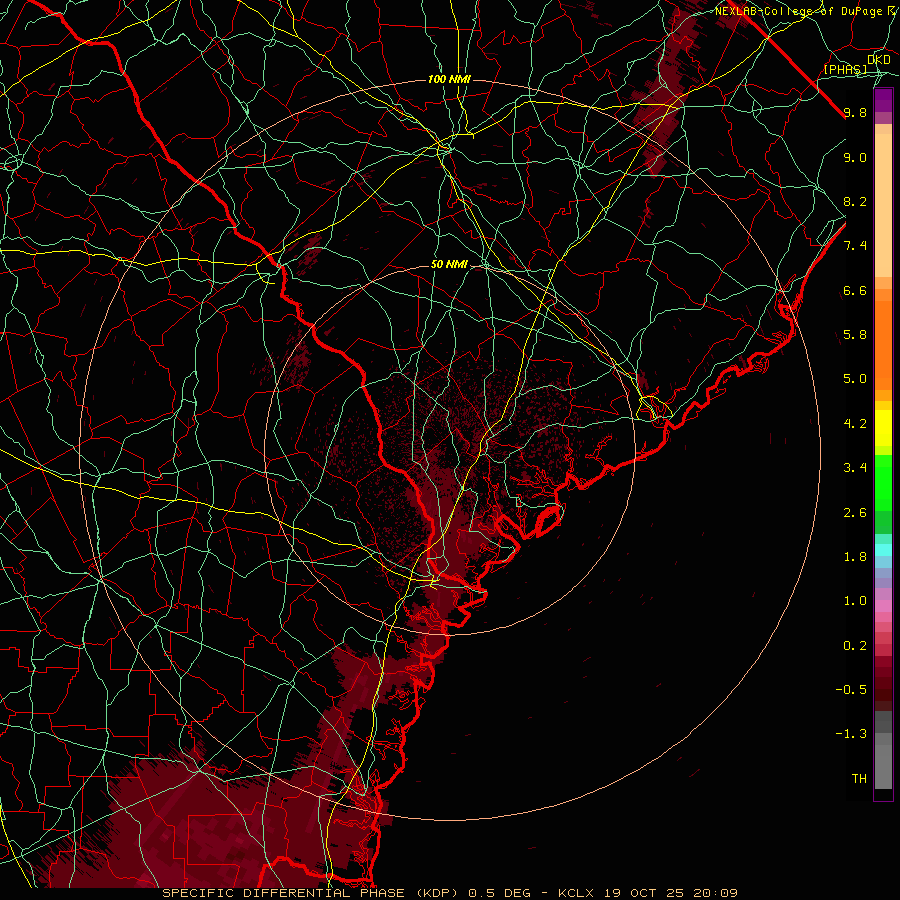Click the 8.2 legend value
The height and width of the screenshot is (900, 900).
tap(855, 201)
